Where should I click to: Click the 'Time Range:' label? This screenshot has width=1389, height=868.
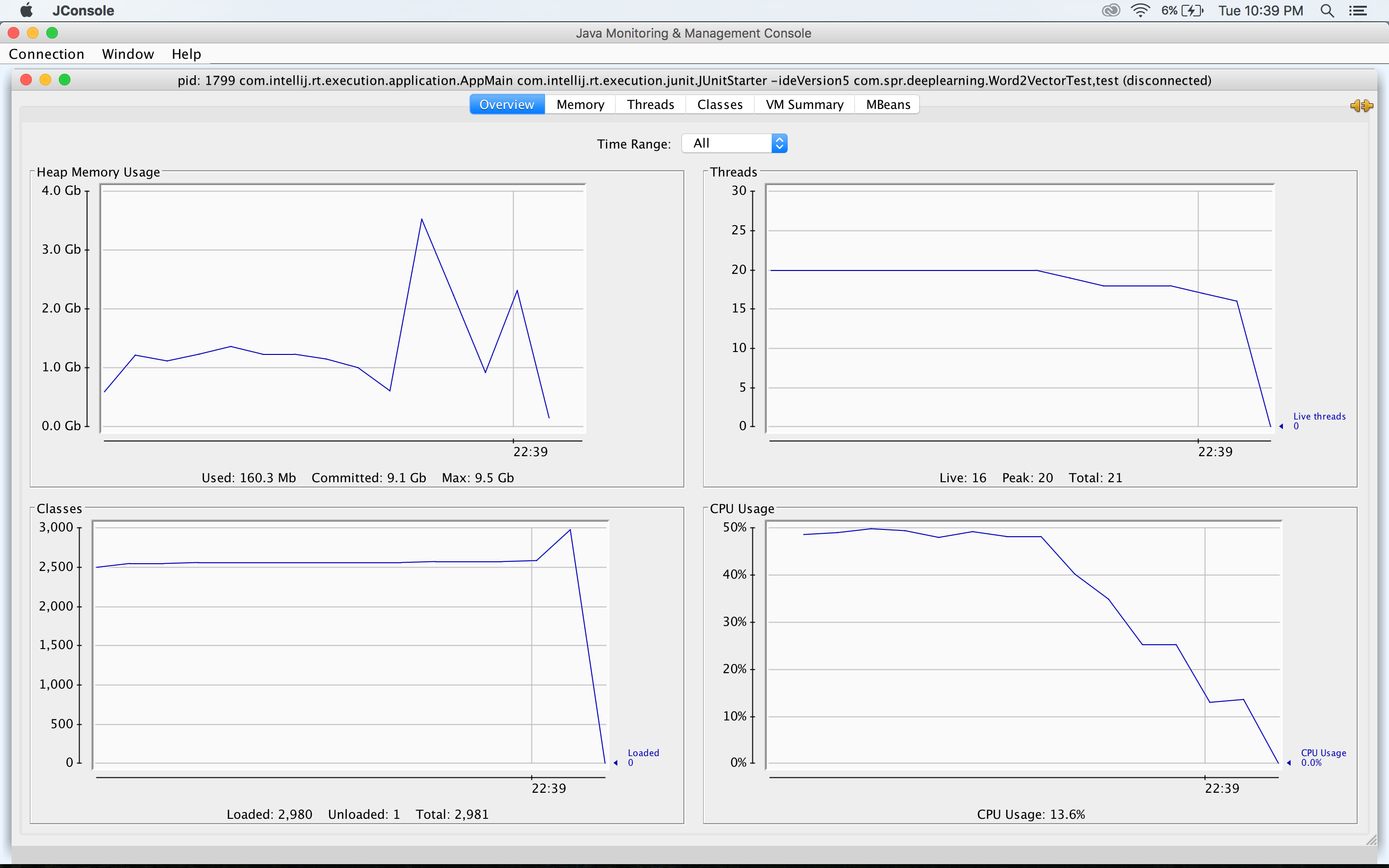tap(634, 144)
